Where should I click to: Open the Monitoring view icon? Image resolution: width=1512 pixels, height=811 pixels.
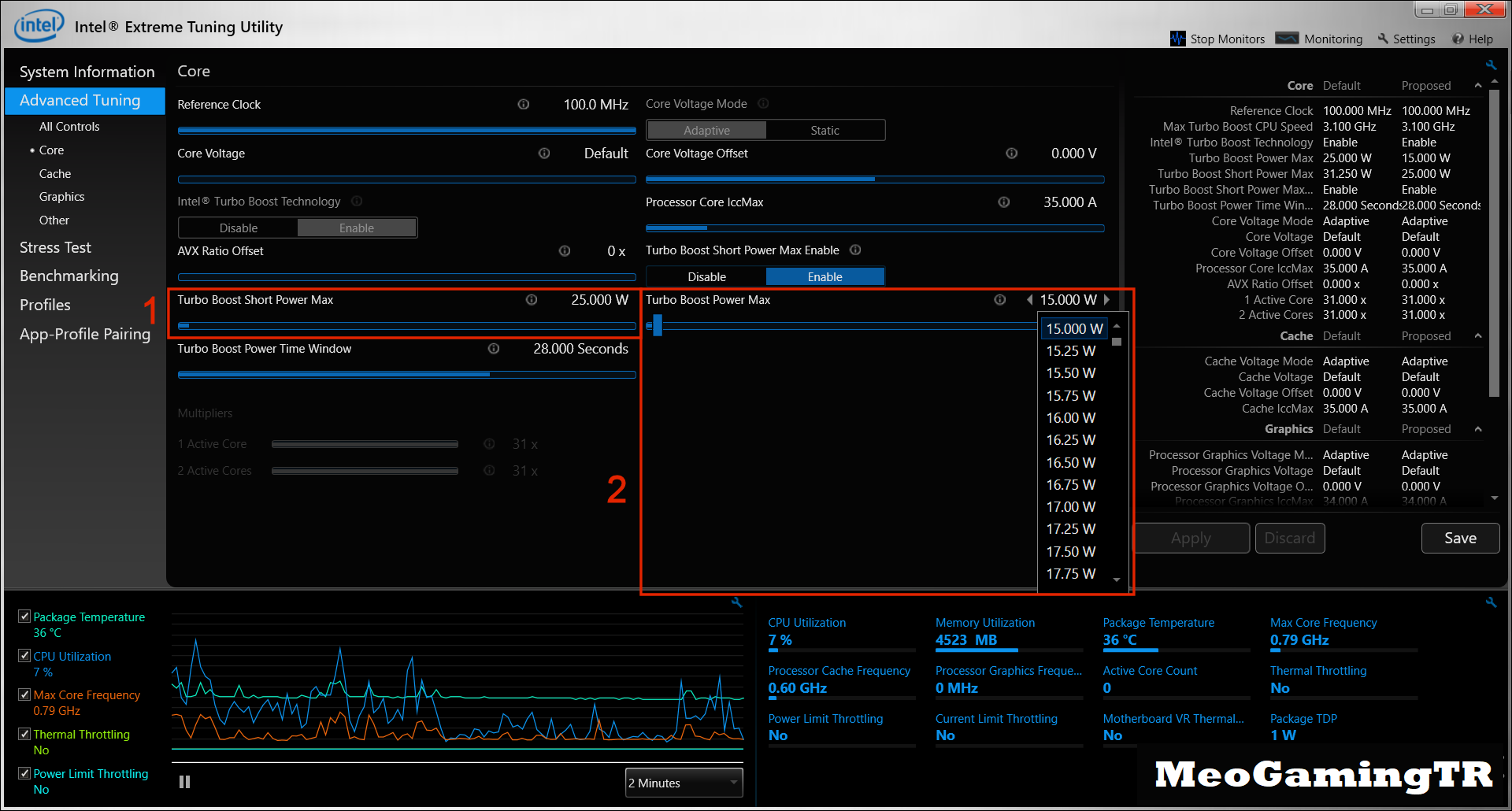point(1287,38)
